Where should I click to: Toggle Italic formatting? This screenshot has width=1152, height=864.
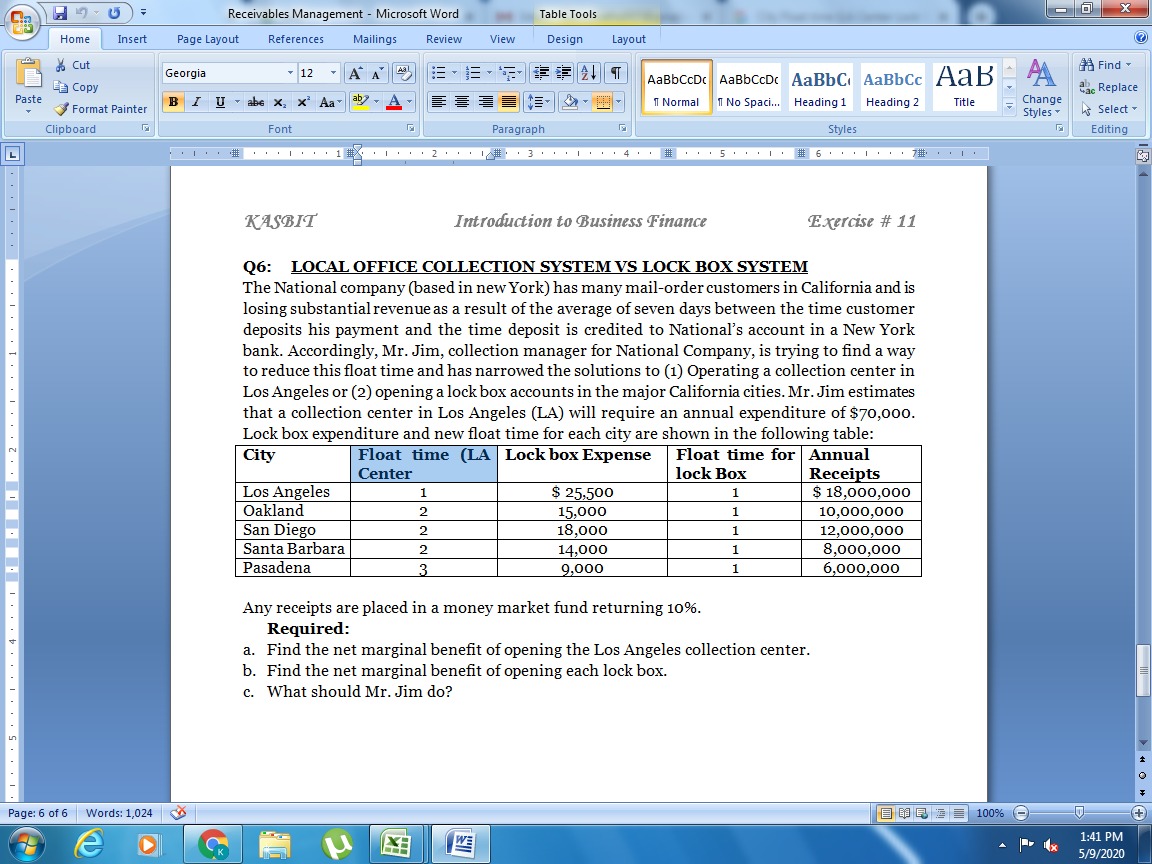point(195,102)
